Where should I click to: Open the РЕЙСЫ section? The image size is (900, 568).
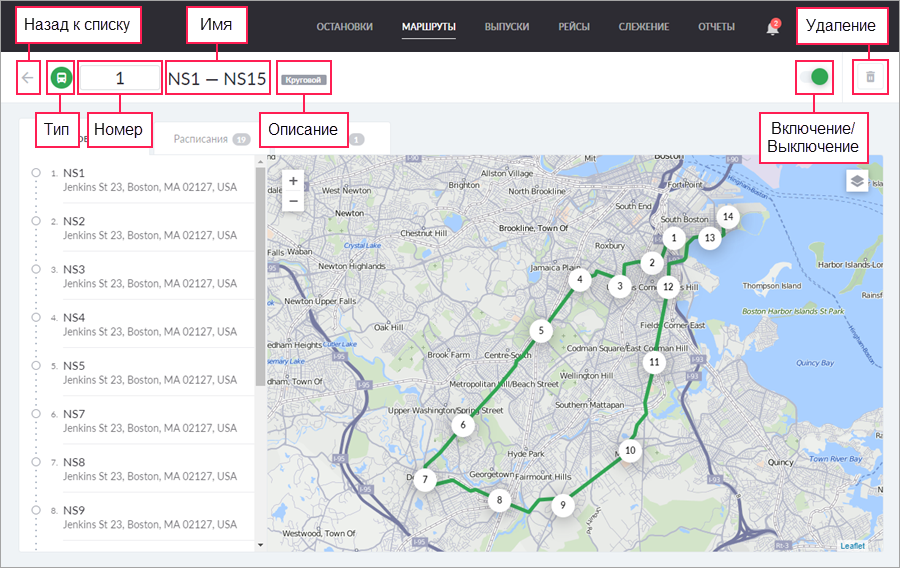[574, 26]
